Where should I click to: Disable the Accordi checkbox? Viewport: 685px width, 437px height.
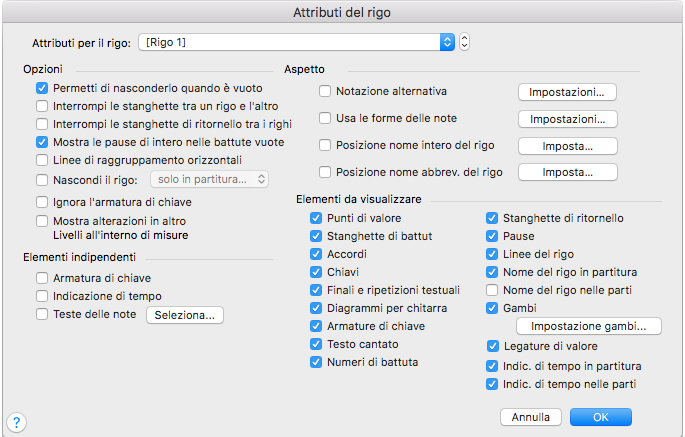pyautogui.click(x=316, y=254)
